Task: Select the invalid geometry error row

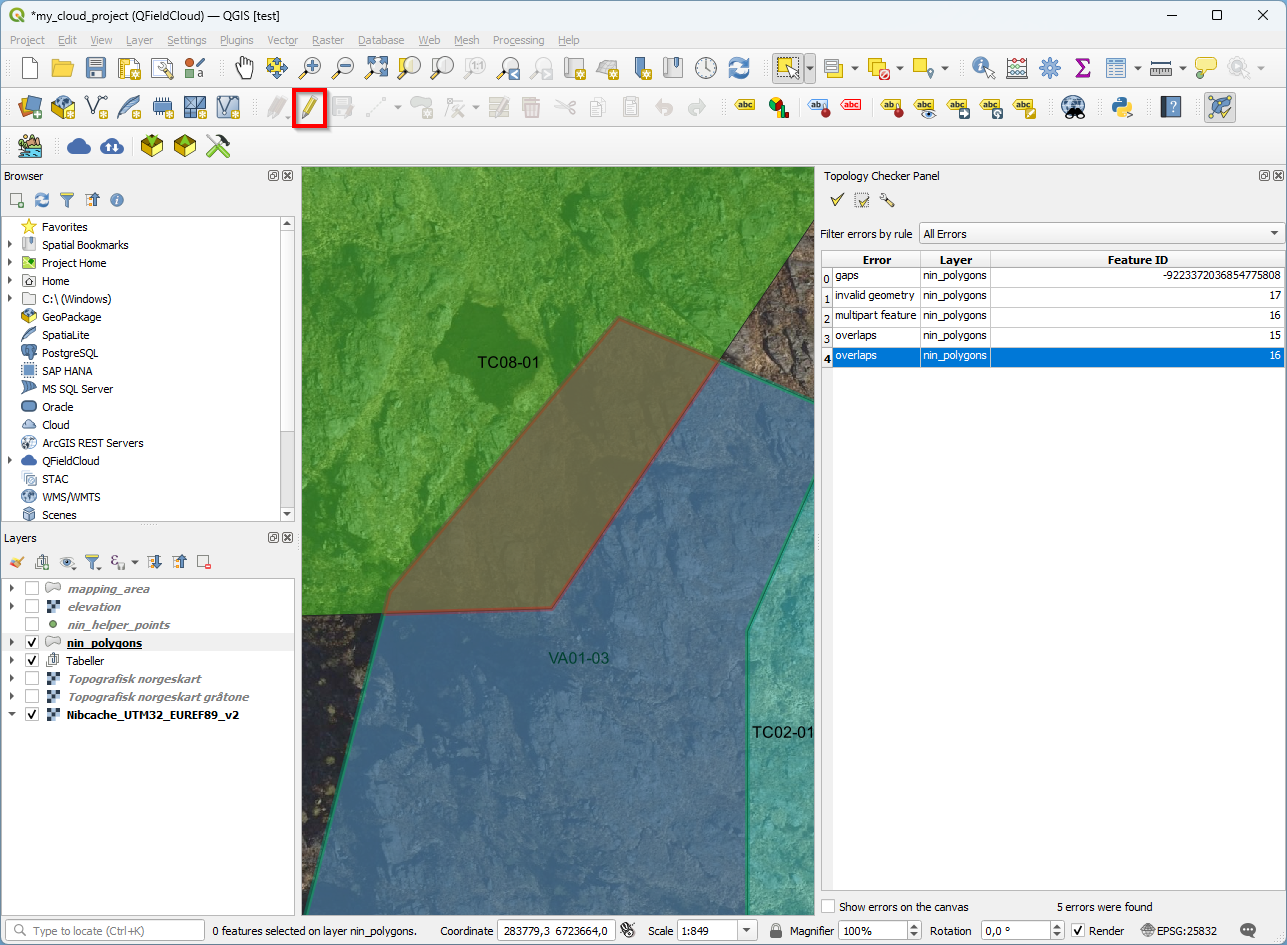Action: click(x=875, y=296)
